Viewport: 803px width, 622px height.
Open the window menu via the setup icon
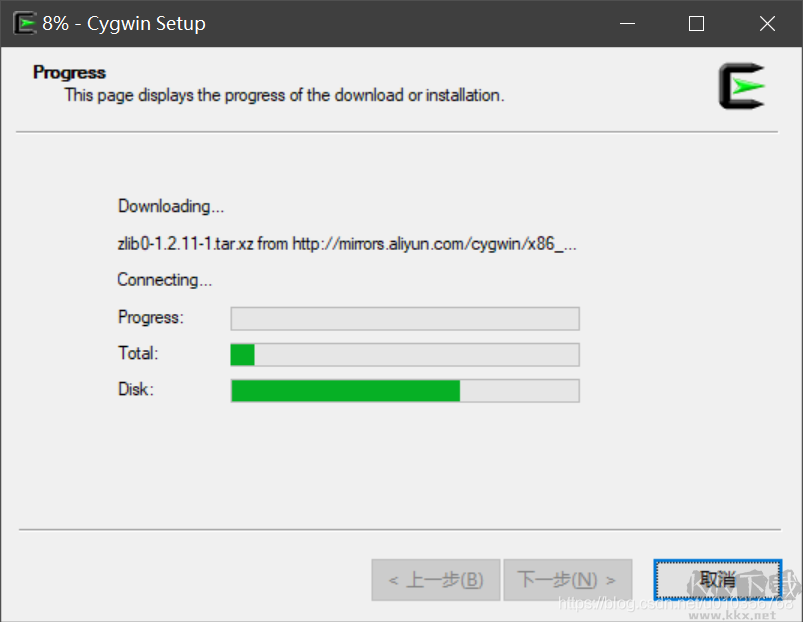(x=23, y=22)
